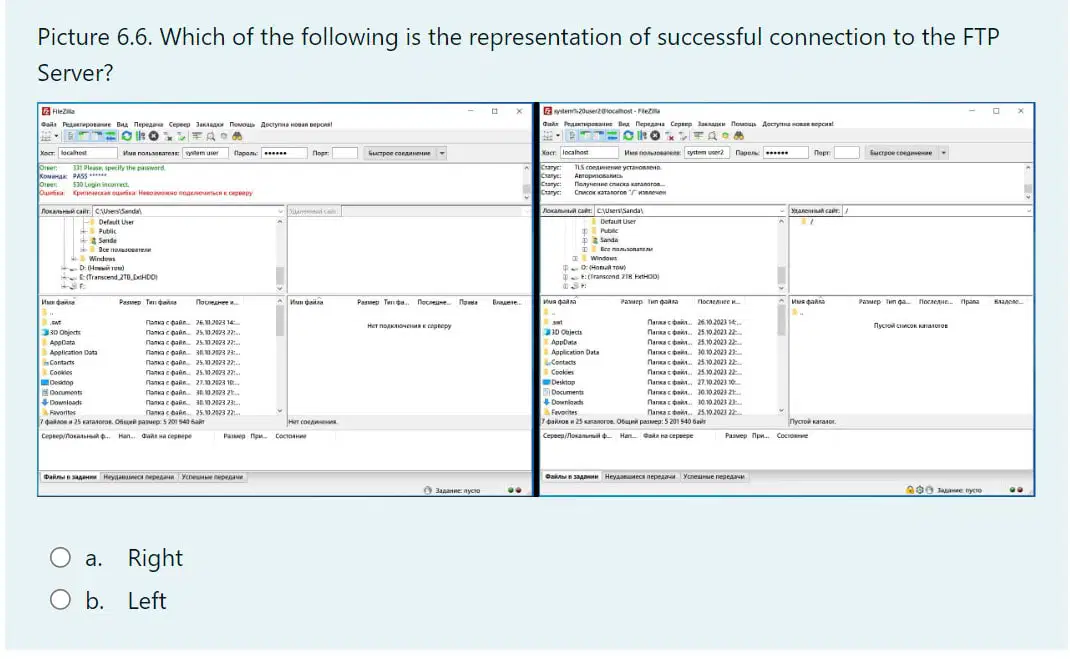Expand Public folder in right window tree
The width and height of the screenshot is (1070, 659).
click(585, 231)
